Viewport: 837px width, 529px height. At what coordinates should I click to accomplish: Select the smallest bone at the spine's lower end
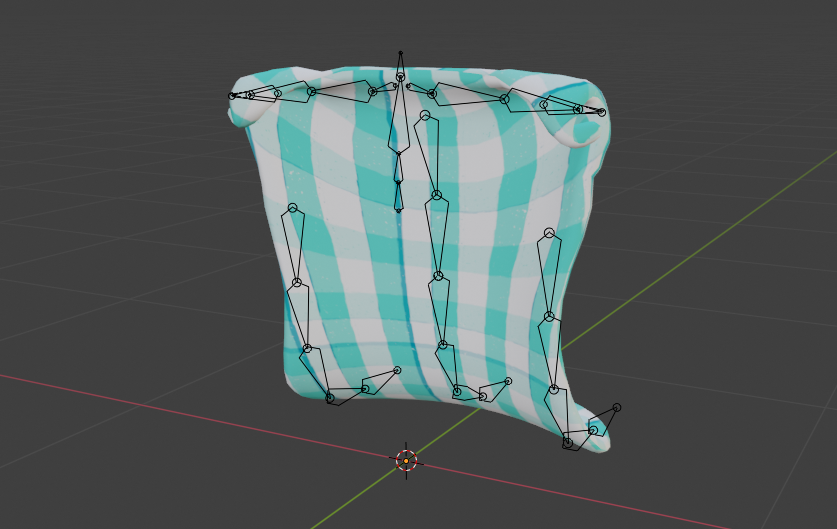point(398,197)
